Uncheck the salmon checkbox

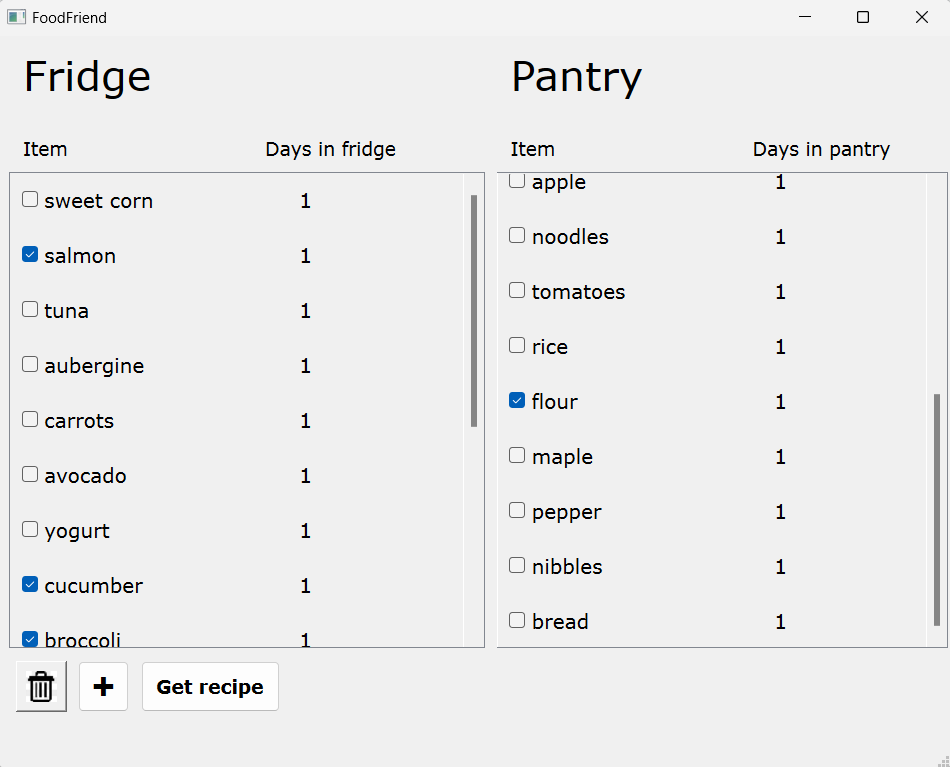30,255
